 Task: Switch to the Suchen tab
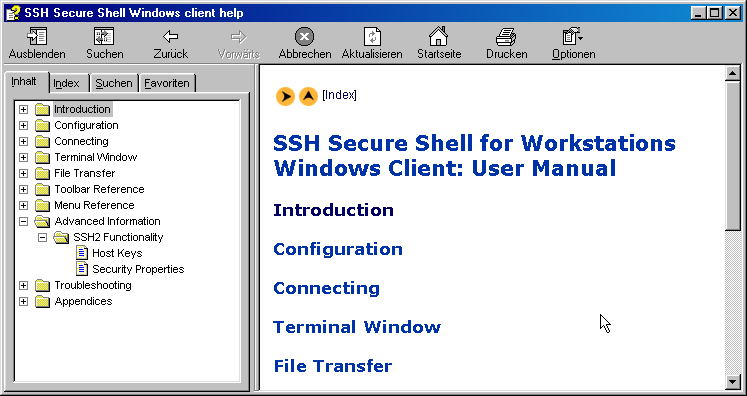click(114, 83)
